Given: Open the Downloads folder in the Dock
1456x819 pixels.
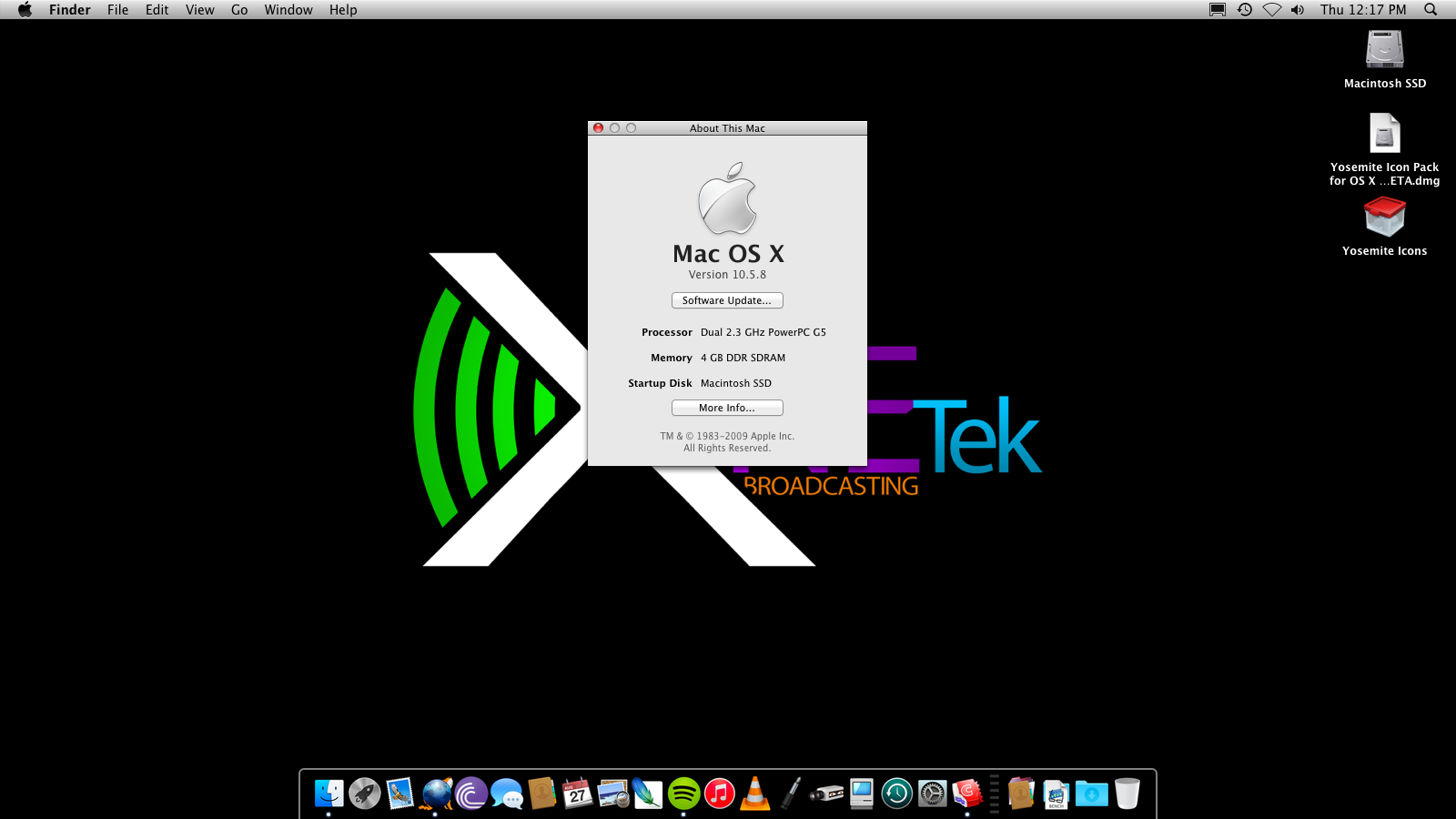Looking at the screenshot, I should [1092, 794].
